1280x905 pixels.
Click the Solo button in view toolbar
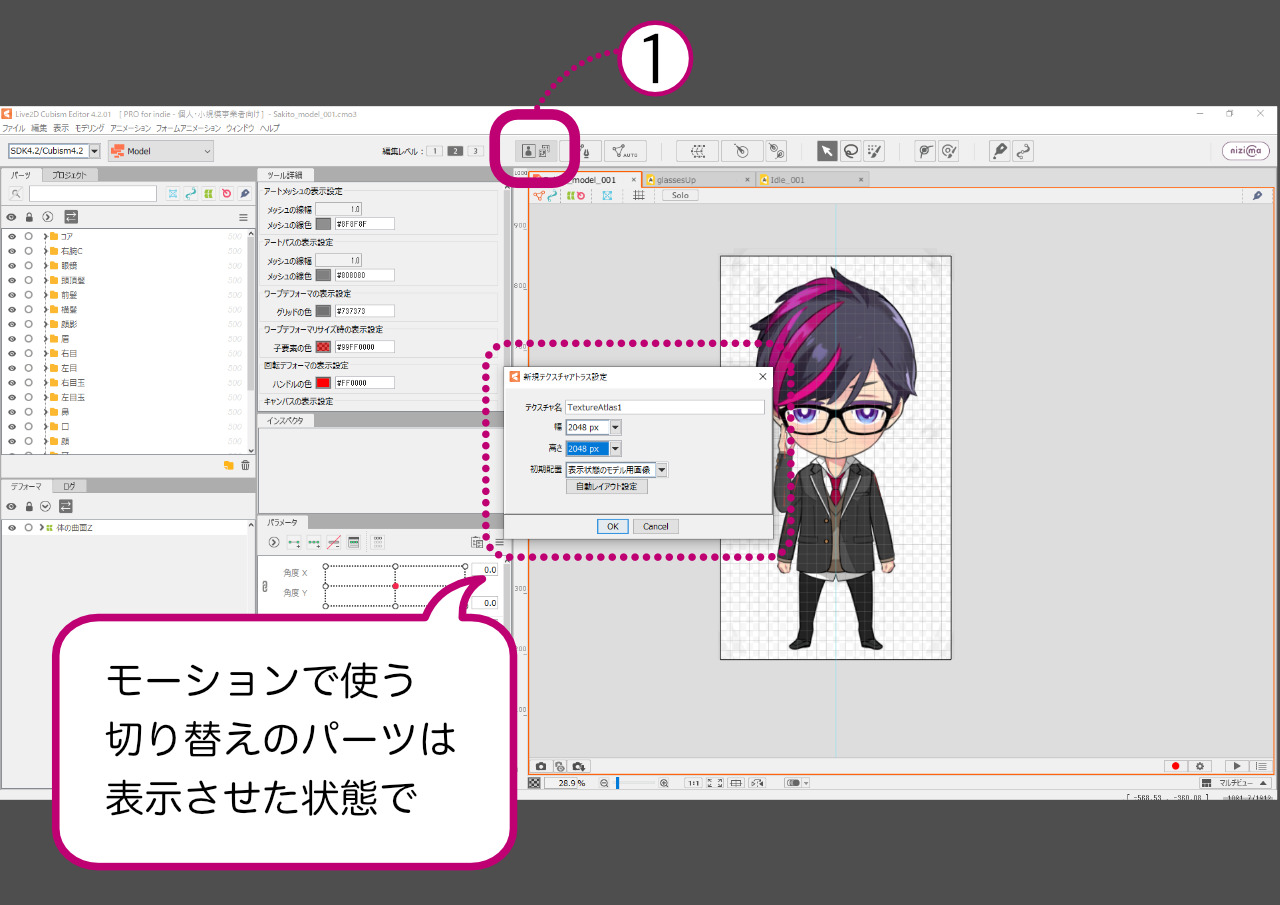tap(680, 195)
